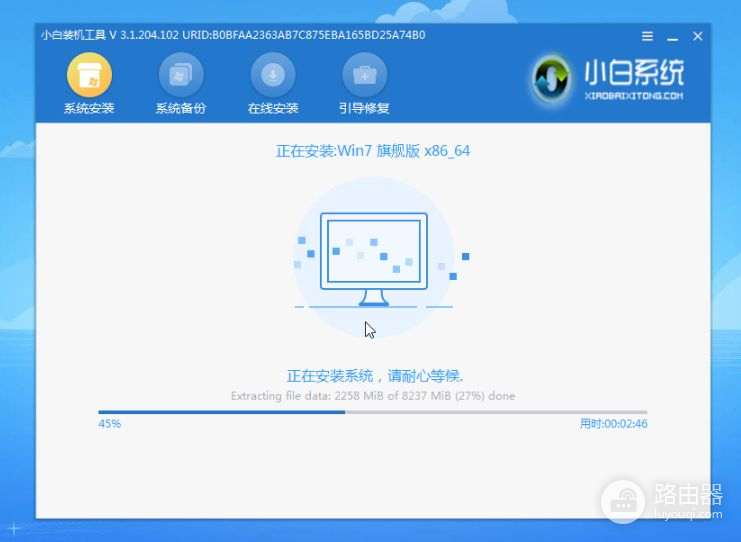Click the 小白系统 logo icon

(x=551, y=80)
